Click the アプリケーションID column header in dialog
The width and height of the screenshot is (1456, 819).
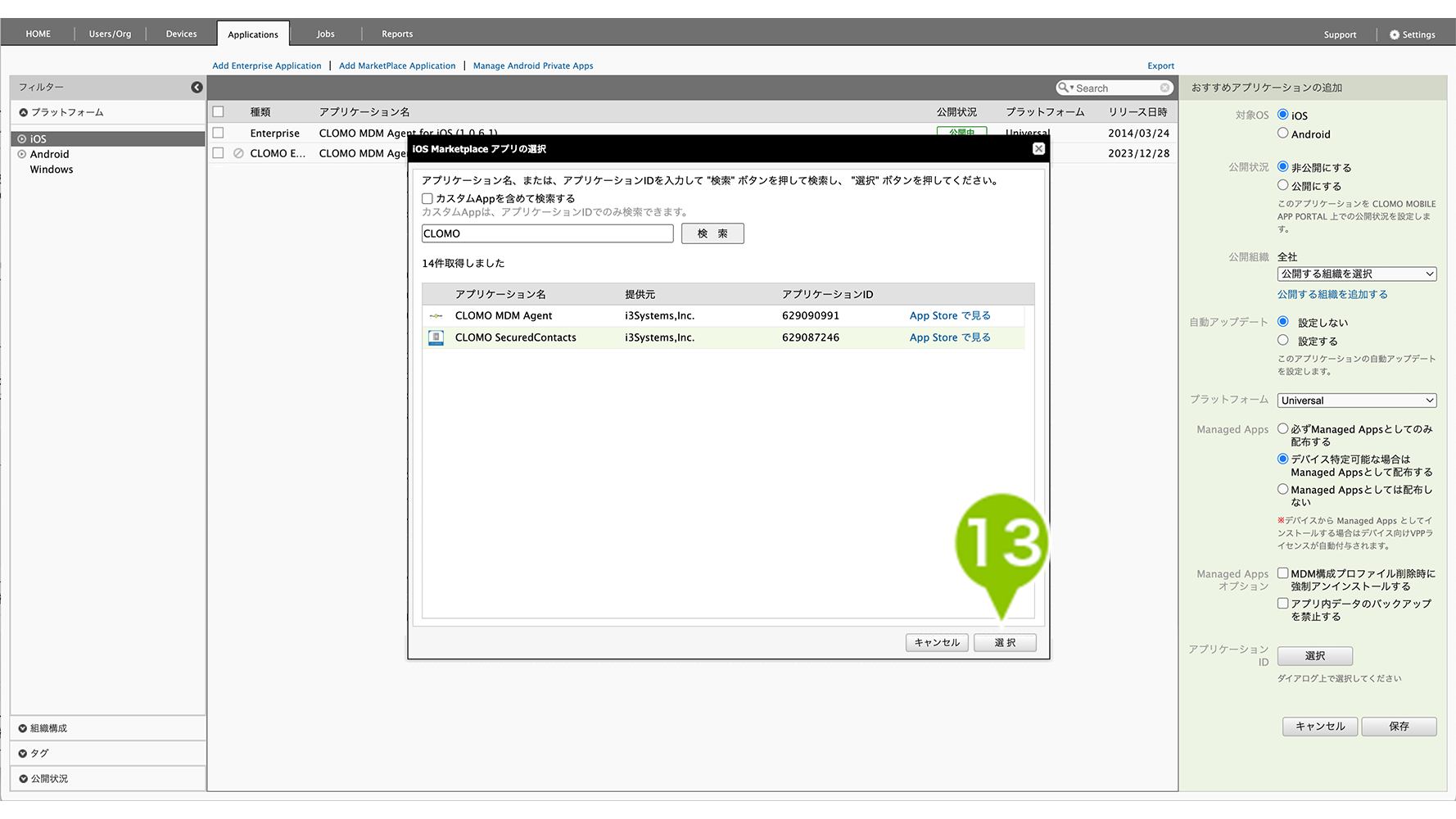[827, 294]
